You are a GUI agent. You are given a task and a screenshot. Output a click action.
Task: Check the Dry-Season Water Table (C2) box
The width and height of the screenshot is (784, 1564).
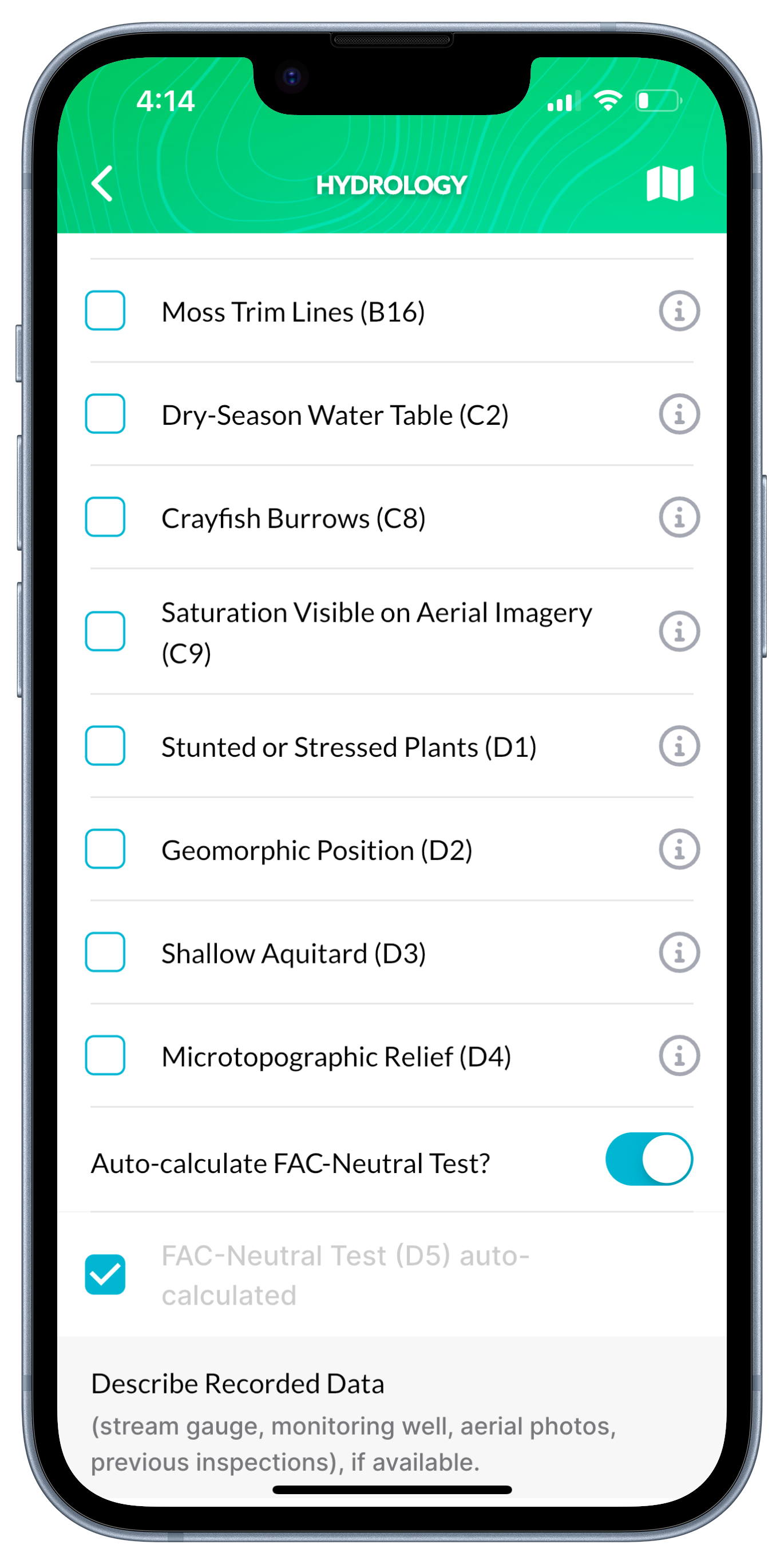105,414
